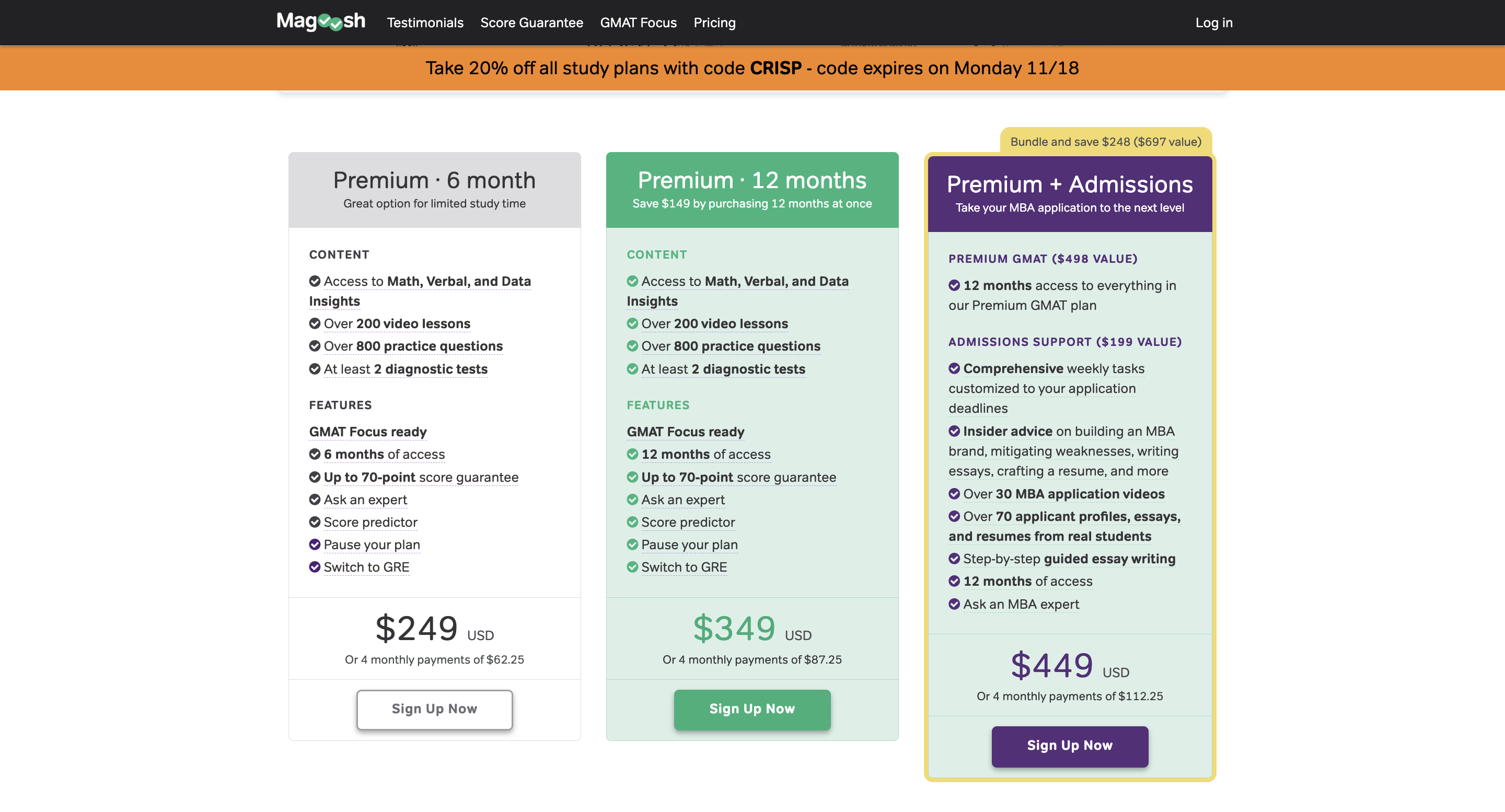1505x812 pixels.
Task: Click checkmark icon next to 6-month "Pause your plan"
Action: click(314, 544)
